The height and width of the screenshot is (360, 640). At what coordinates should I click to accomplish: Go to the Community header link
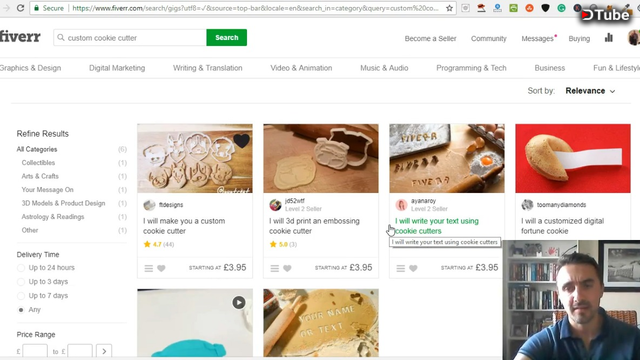click(x=489, y=38)
